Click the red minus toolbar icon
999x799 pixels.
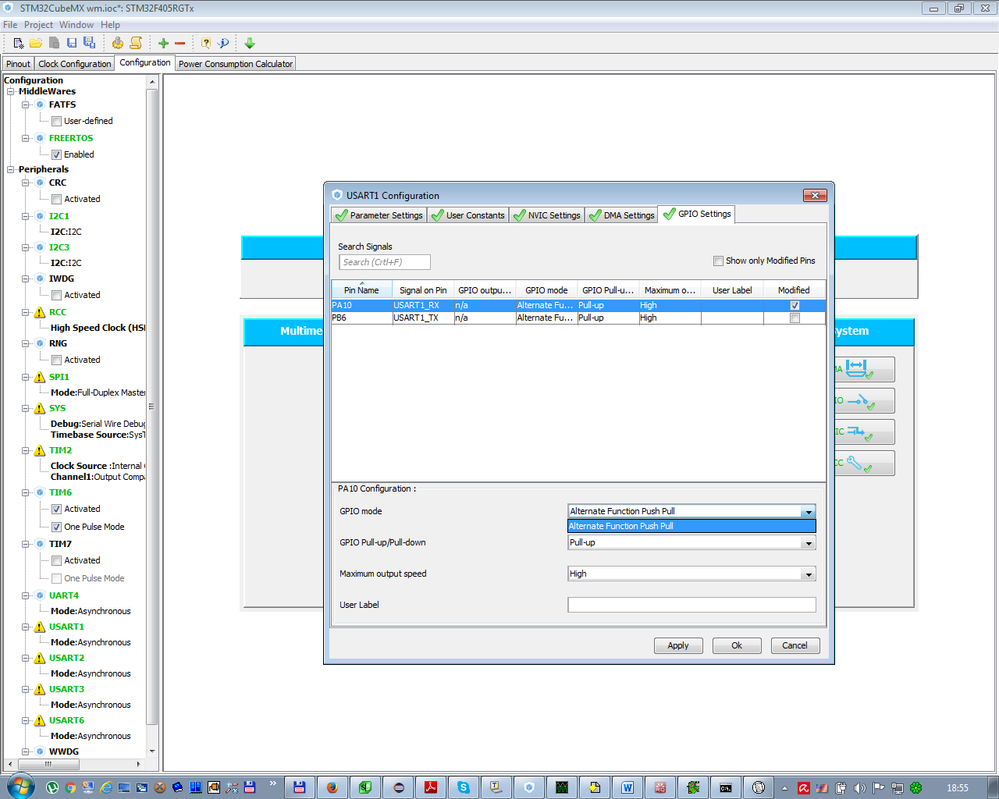180,43
